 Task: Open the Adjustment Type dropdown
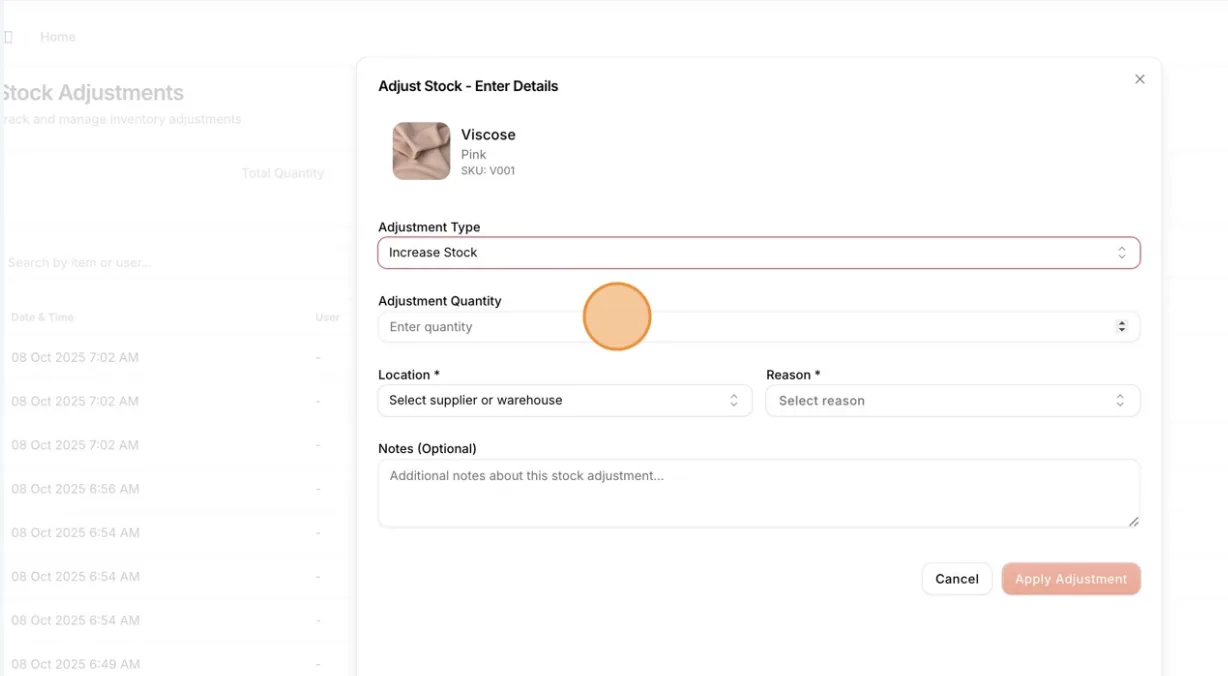click(759, 253)
